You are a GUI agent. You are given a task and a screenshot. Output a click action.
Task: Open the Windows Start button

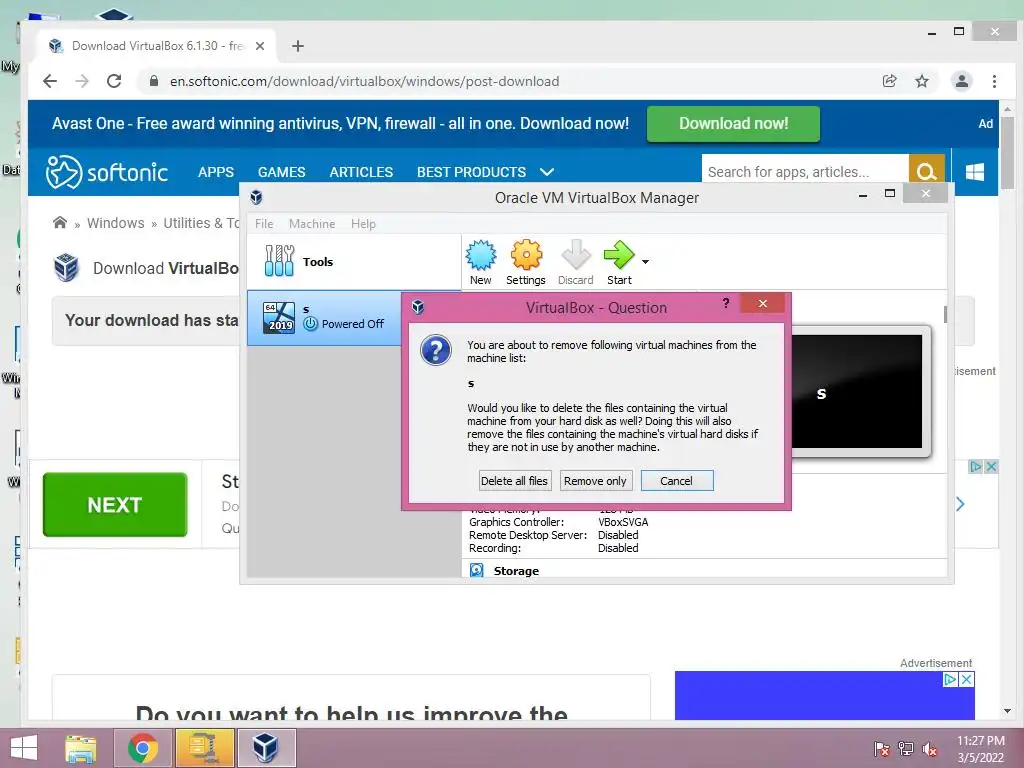tap(24, 747)
